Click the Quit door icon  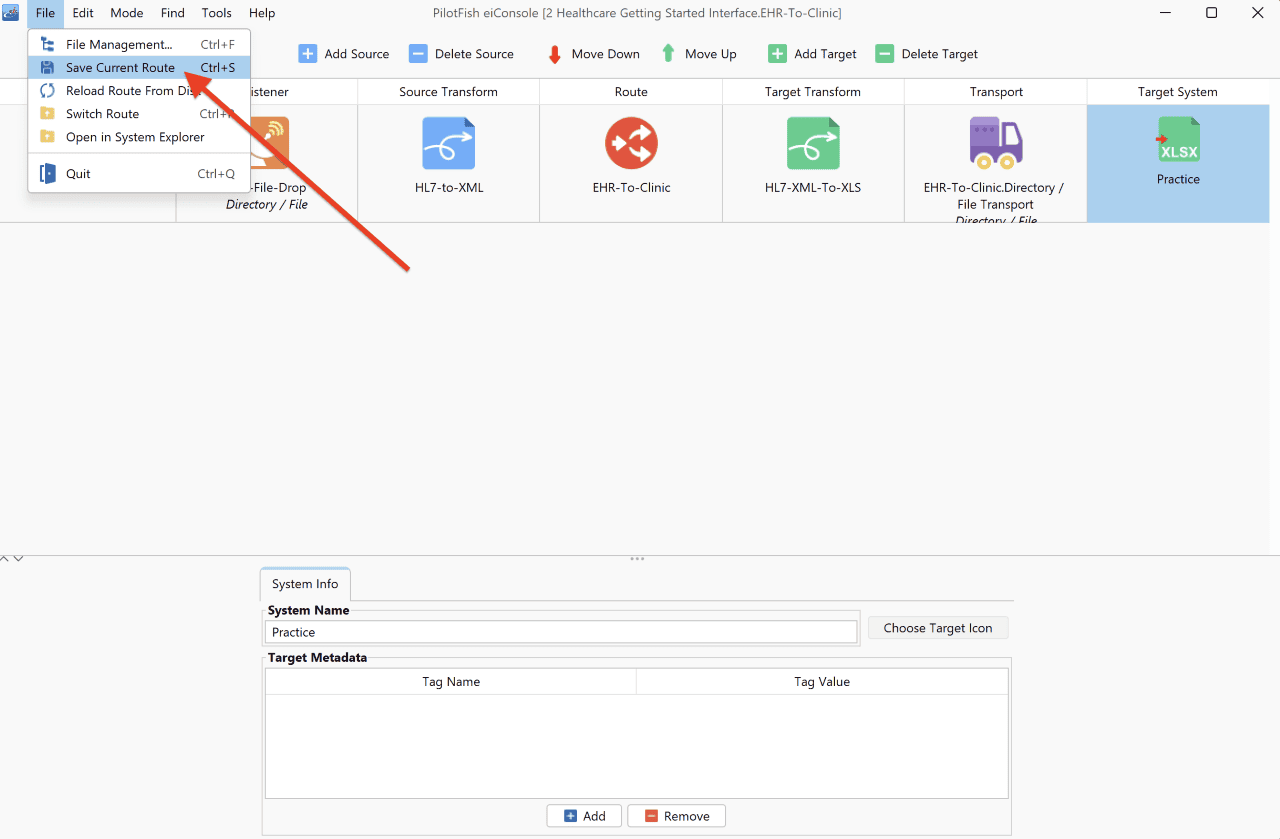click(47, 174)
